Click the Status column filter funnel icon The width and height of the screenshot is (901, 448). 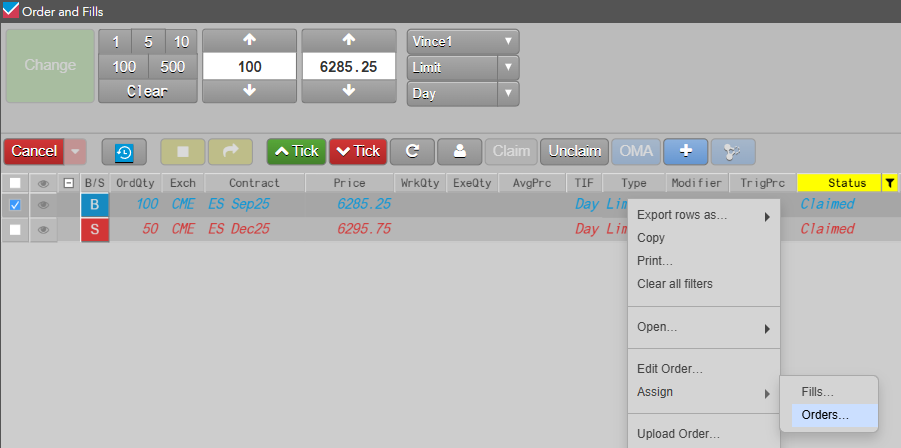click(x=890, y=183)
